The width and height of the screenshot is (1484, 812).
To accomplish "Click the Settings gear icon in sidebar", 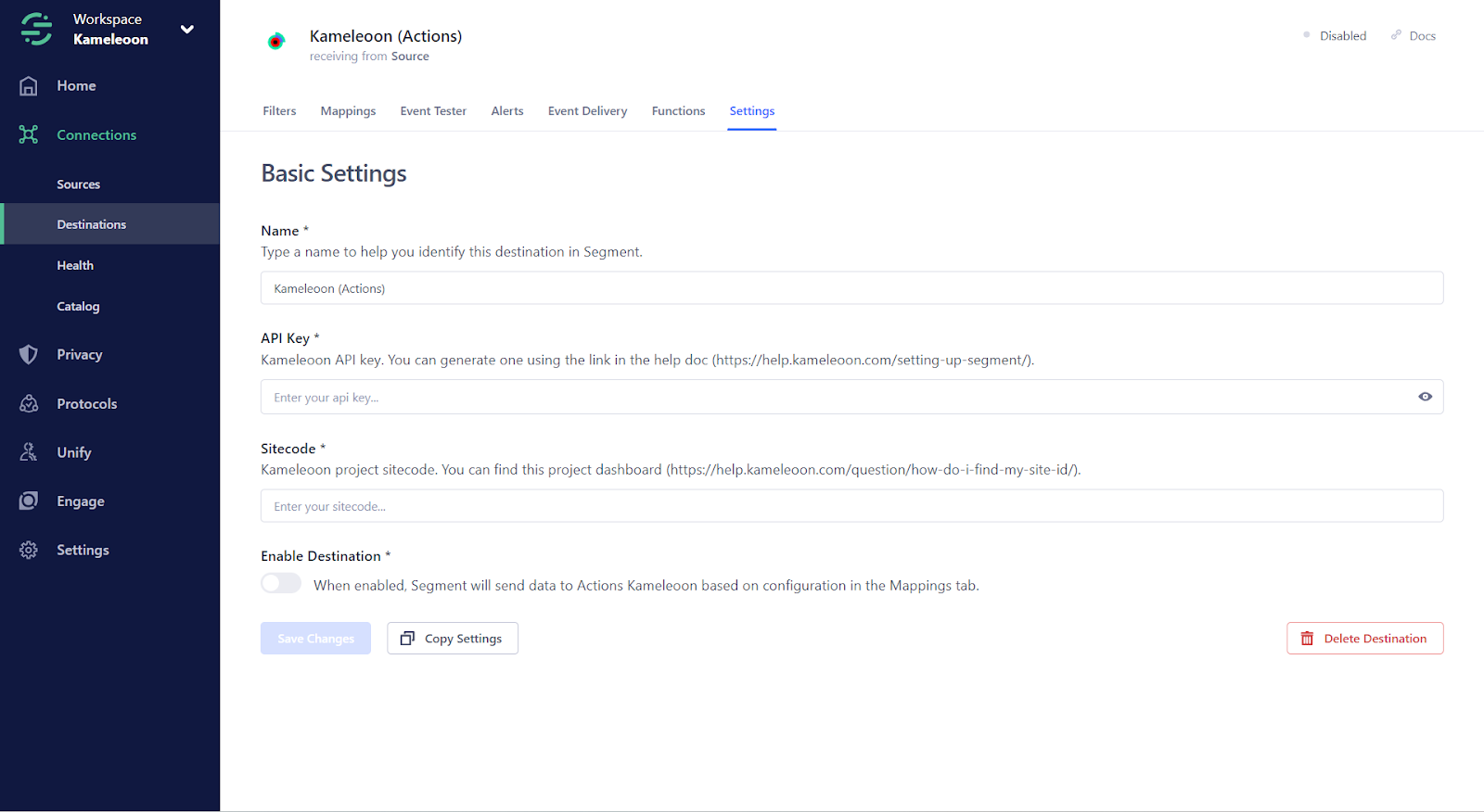I will [x=29, y=551].
